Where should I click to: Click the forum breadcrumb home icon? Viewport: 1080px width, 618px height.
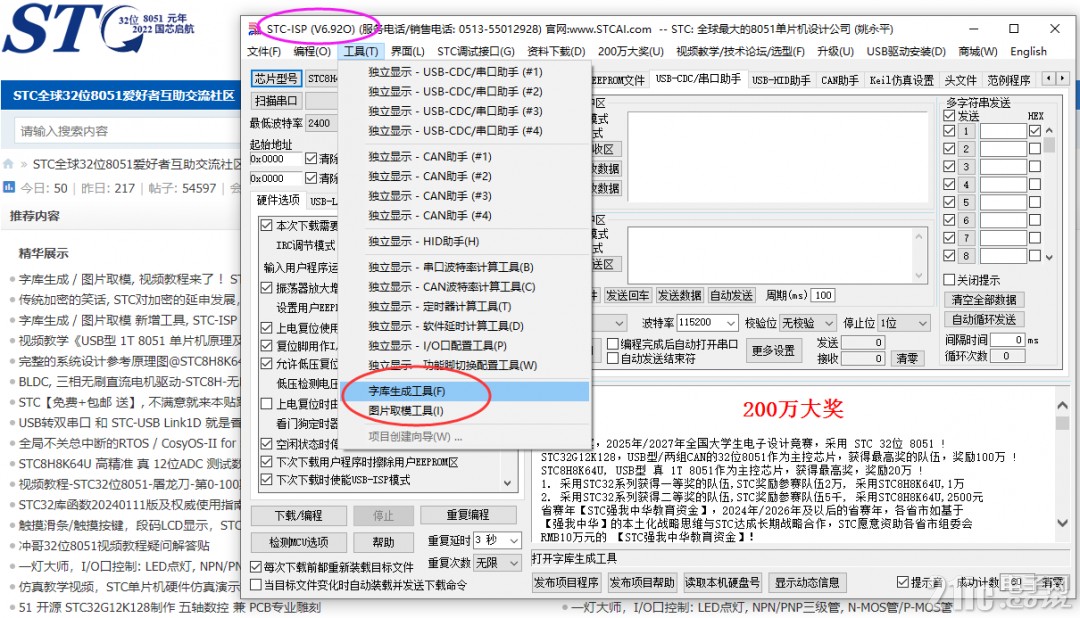point(8,164)
